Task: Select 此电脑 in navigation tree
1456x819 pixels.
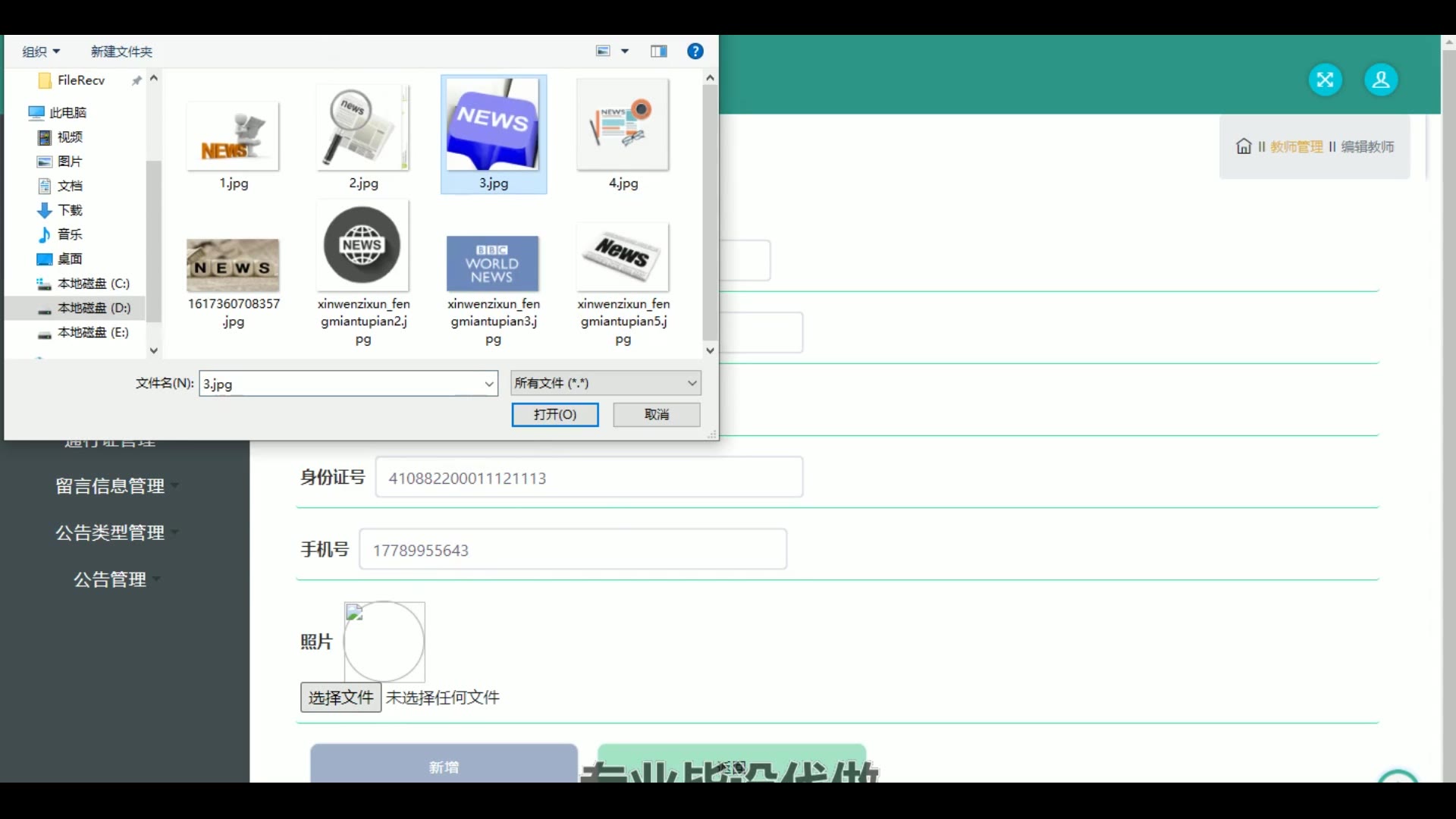Action: click(67, 112)
